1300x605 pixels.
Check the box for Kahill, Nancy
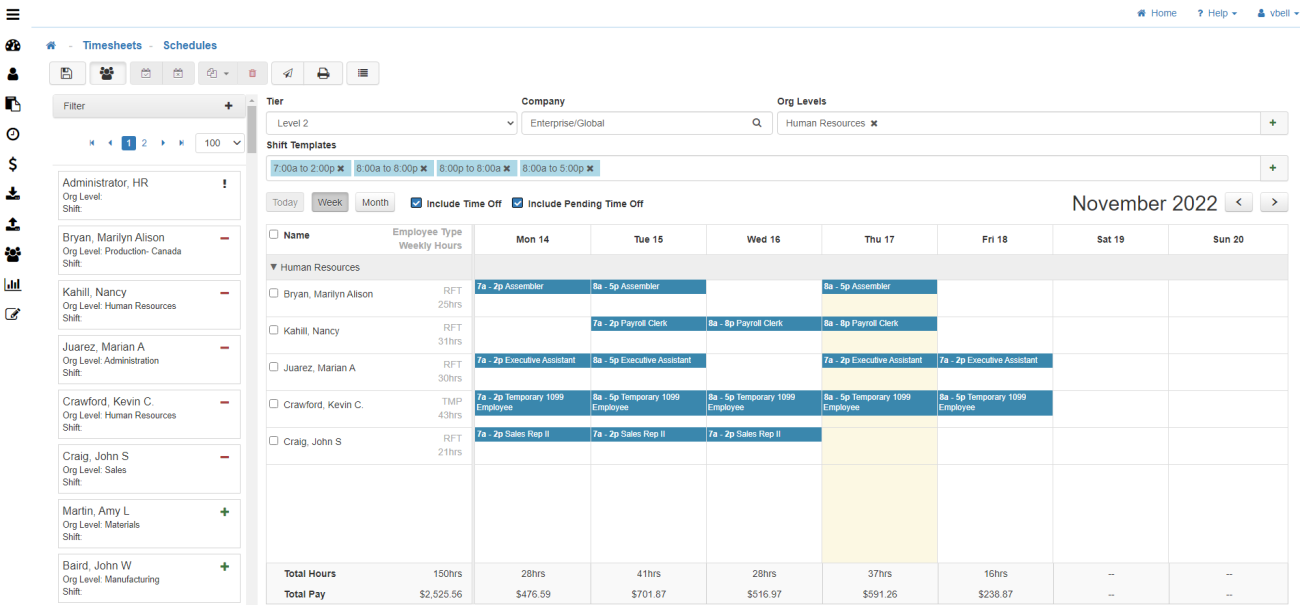pyautogui.click(x=275, y=330)
